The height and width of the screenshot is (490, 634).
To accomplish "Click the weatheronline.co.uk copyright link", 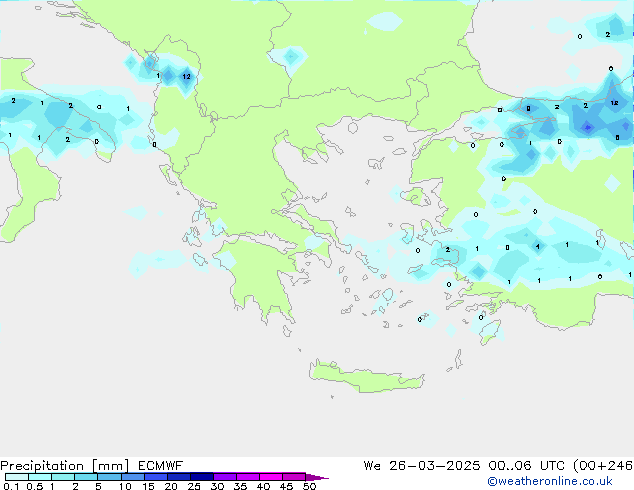I will pos(550,481).
